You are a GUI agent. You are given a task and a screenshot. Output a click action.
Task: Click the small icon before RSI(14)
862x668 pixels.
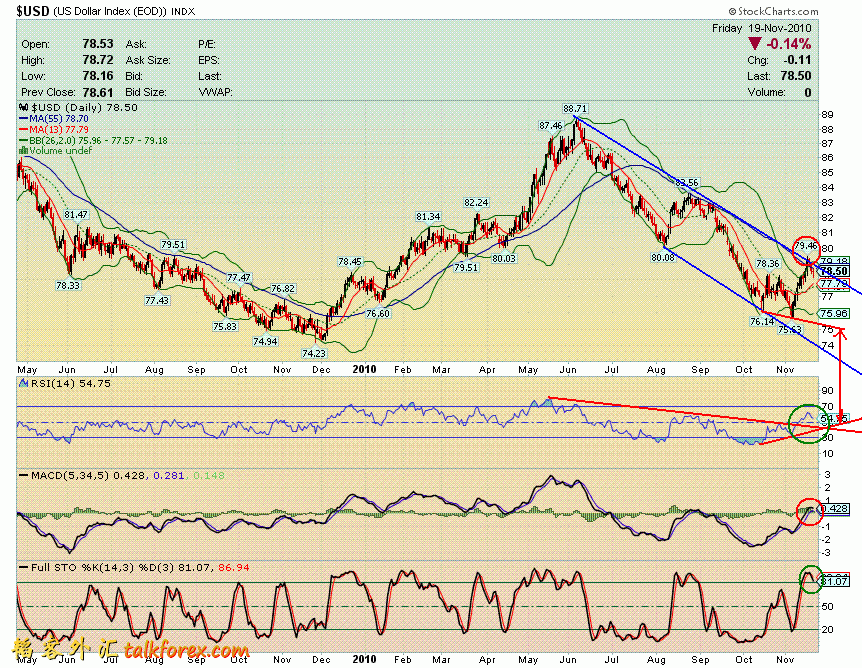coord(24,383)
